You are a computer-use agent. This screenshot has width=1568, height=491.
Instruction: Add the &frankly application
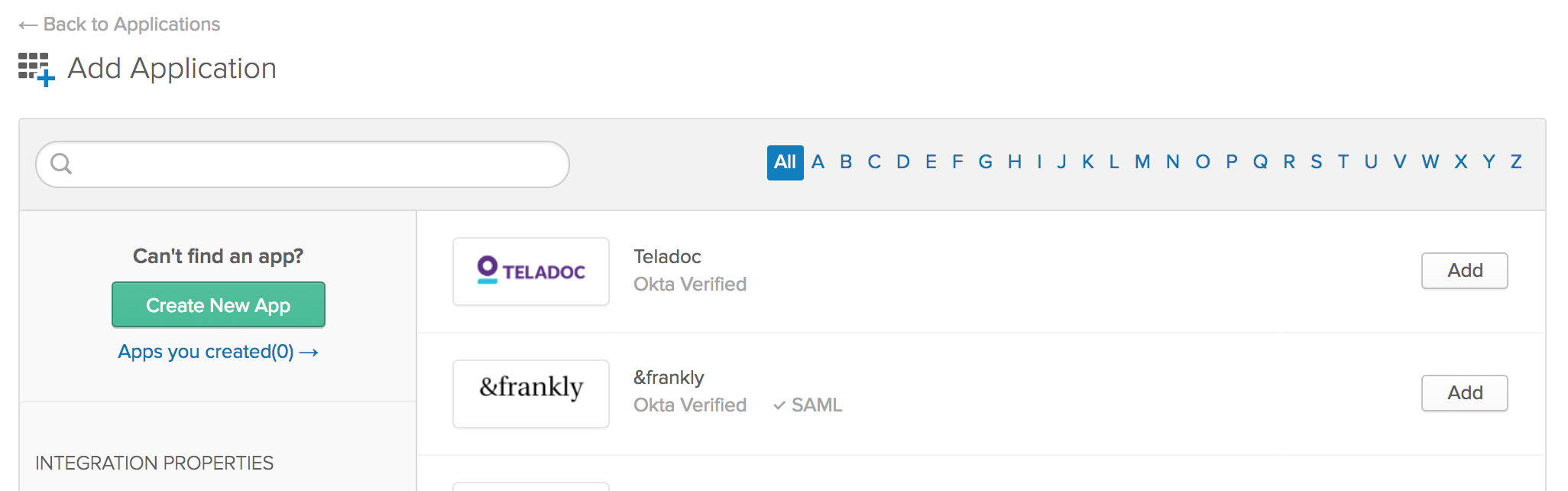point(1464,393)
